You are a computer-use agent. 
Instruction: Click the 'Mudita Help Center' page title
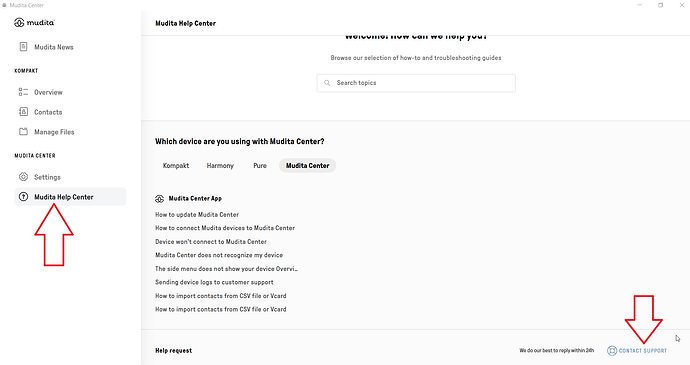click(x=185, y=23)
